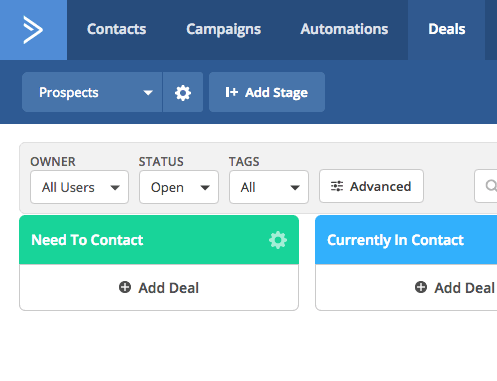This screenshot has height=381, width=497.
Task: Select the Need To Contact stage header
Action: [159, 240]
